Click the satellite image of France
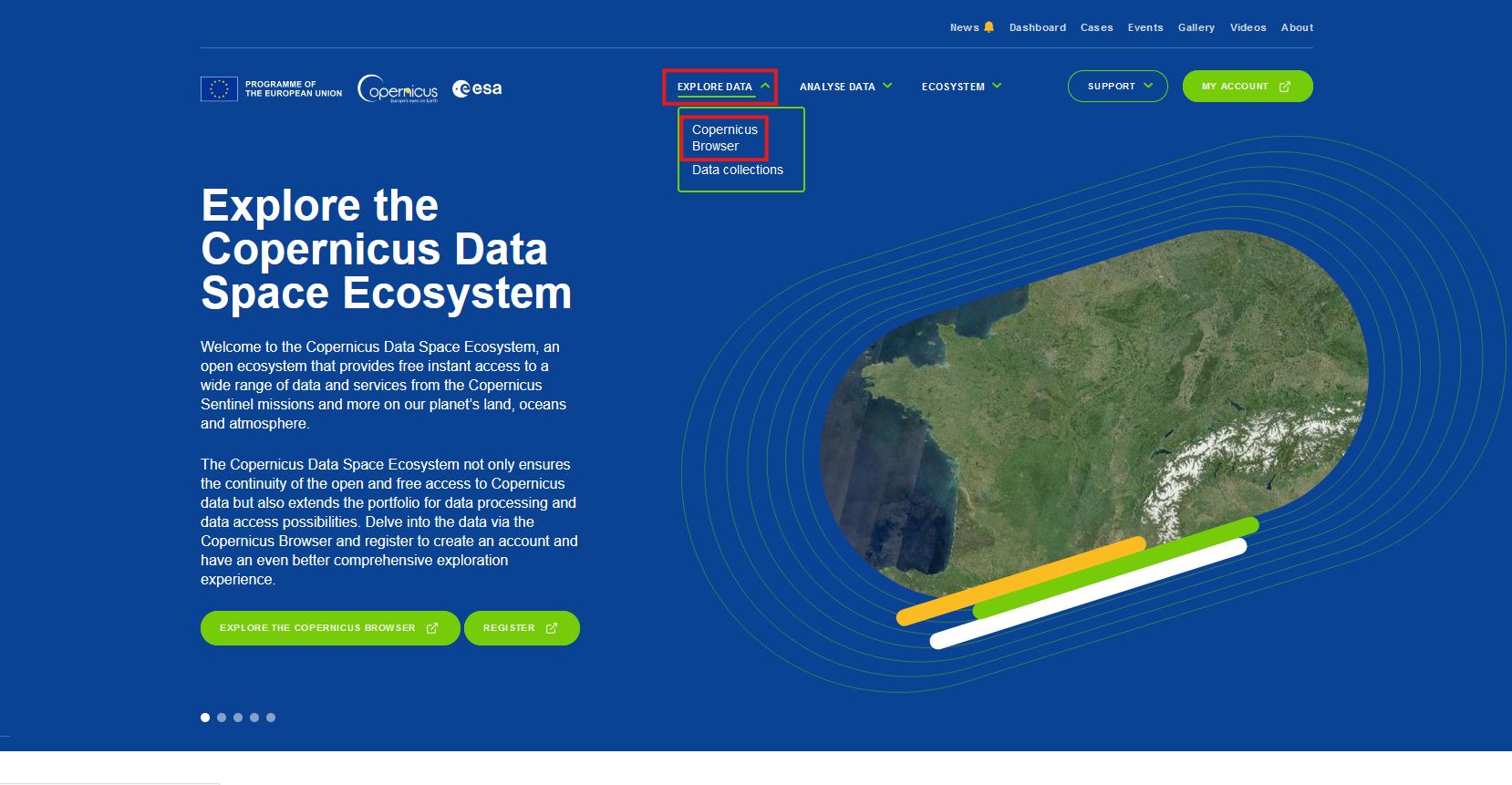 [1094, 410]
